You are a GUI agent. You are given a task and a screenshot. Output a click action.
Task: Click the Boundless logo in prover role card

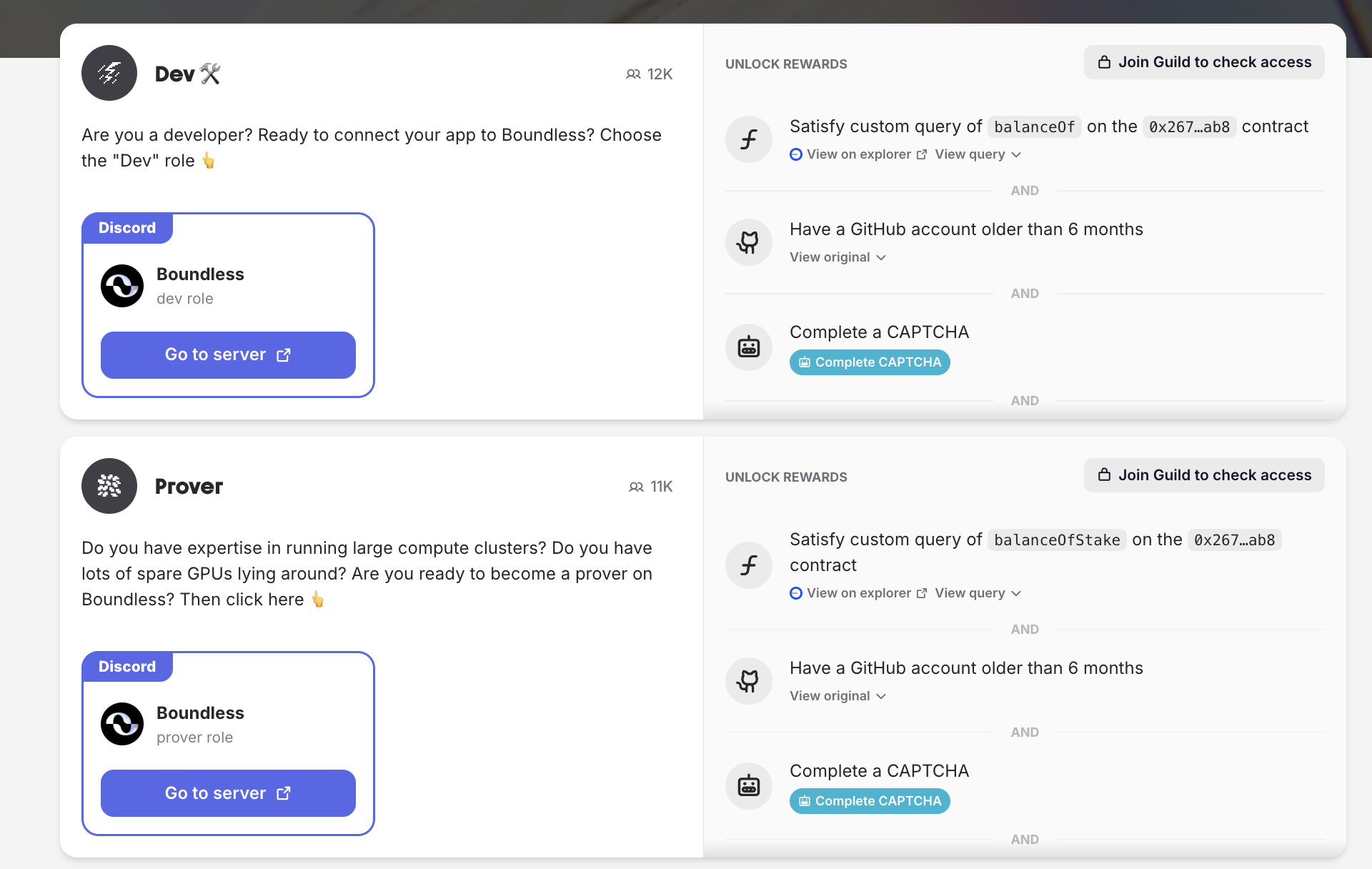click(x=122, y=724)
